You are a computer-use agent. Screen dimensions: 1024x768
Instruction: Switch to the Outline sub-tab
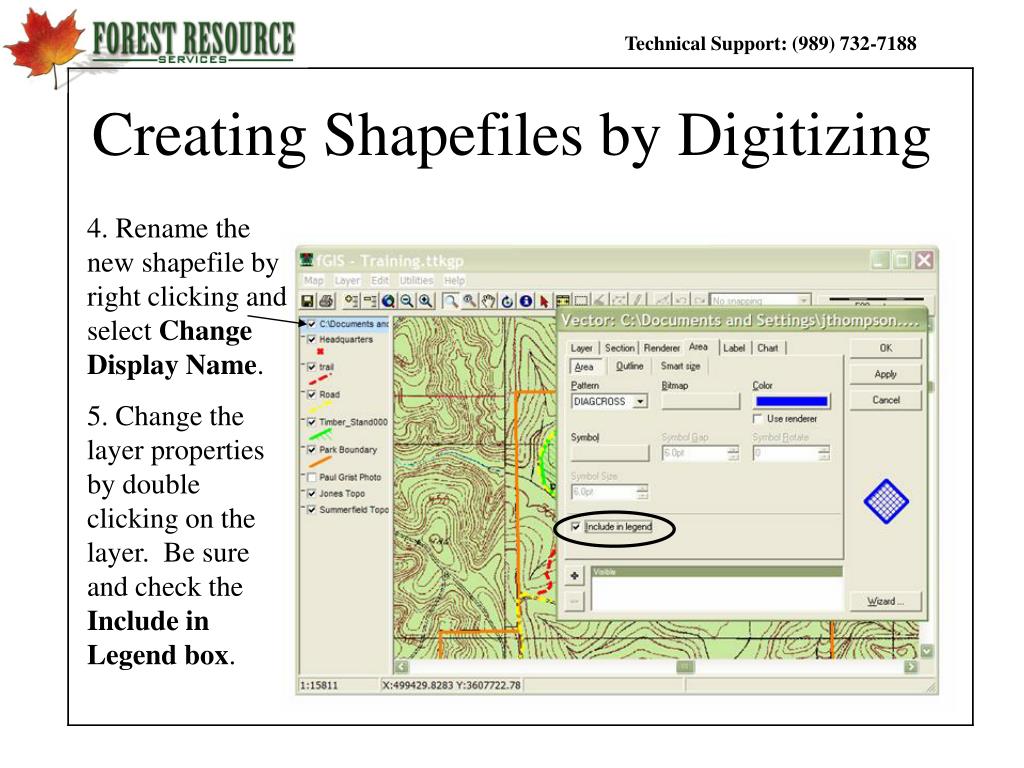pyautogui.click(x=630, y=366)
